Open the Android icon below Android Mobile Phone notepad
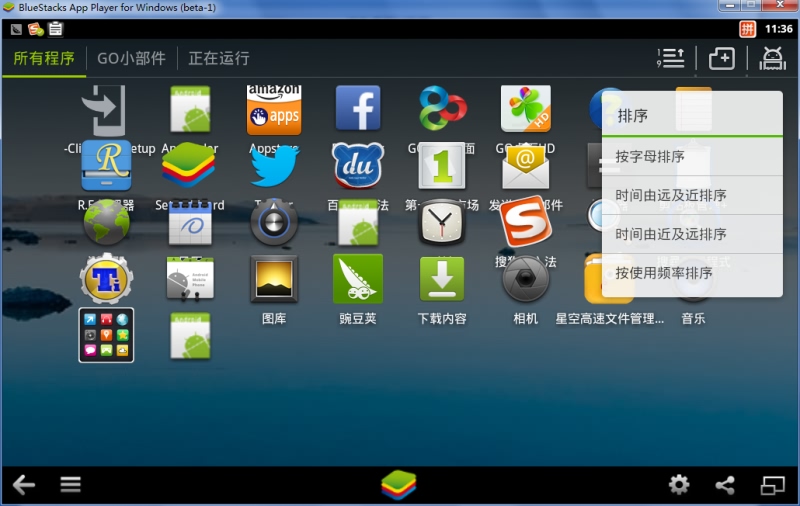This screenshot has height=506, width=800. point(190,336)
